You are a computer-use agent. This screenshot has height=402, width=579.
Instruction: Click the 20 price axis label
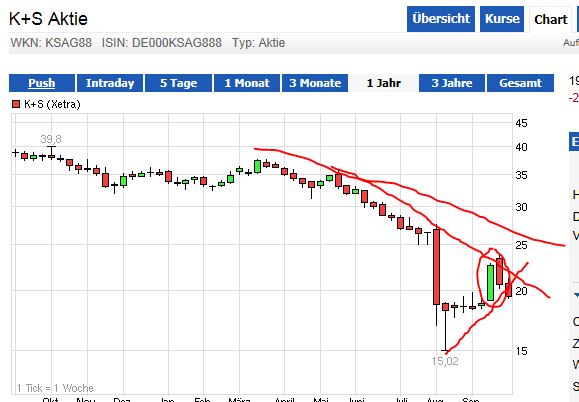click(x=521, y=291)
